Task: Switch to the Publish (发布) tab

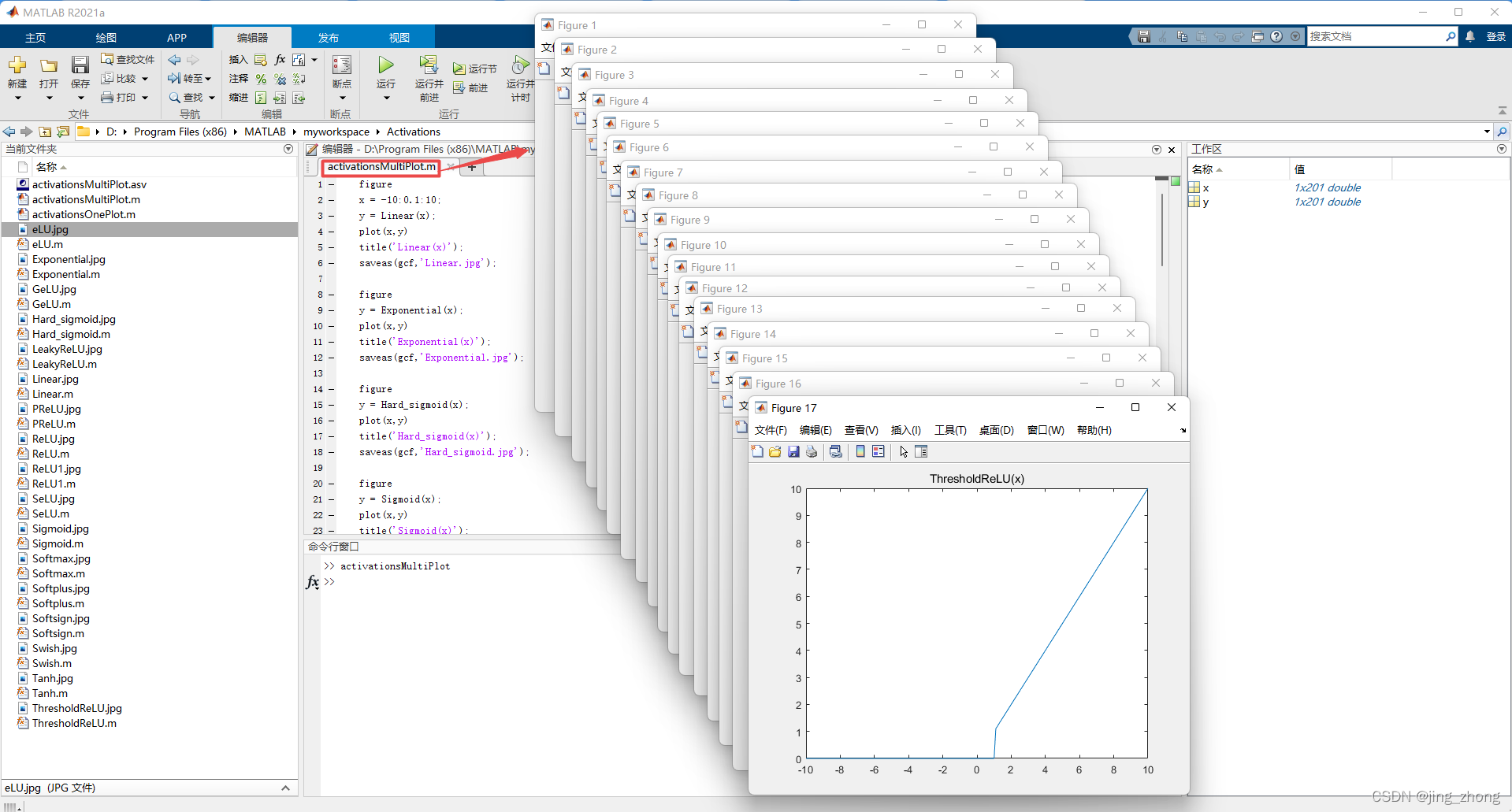Action: point(329,37)
